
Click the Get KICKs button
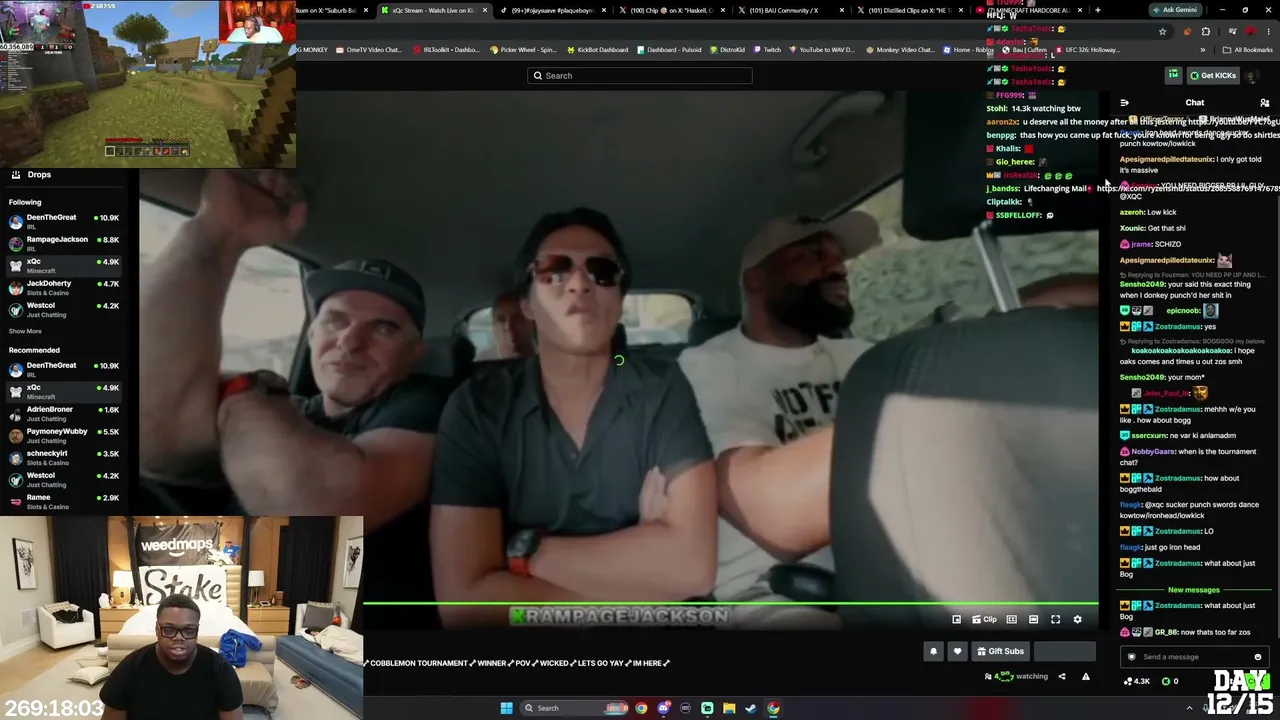tap(1212, 76)
